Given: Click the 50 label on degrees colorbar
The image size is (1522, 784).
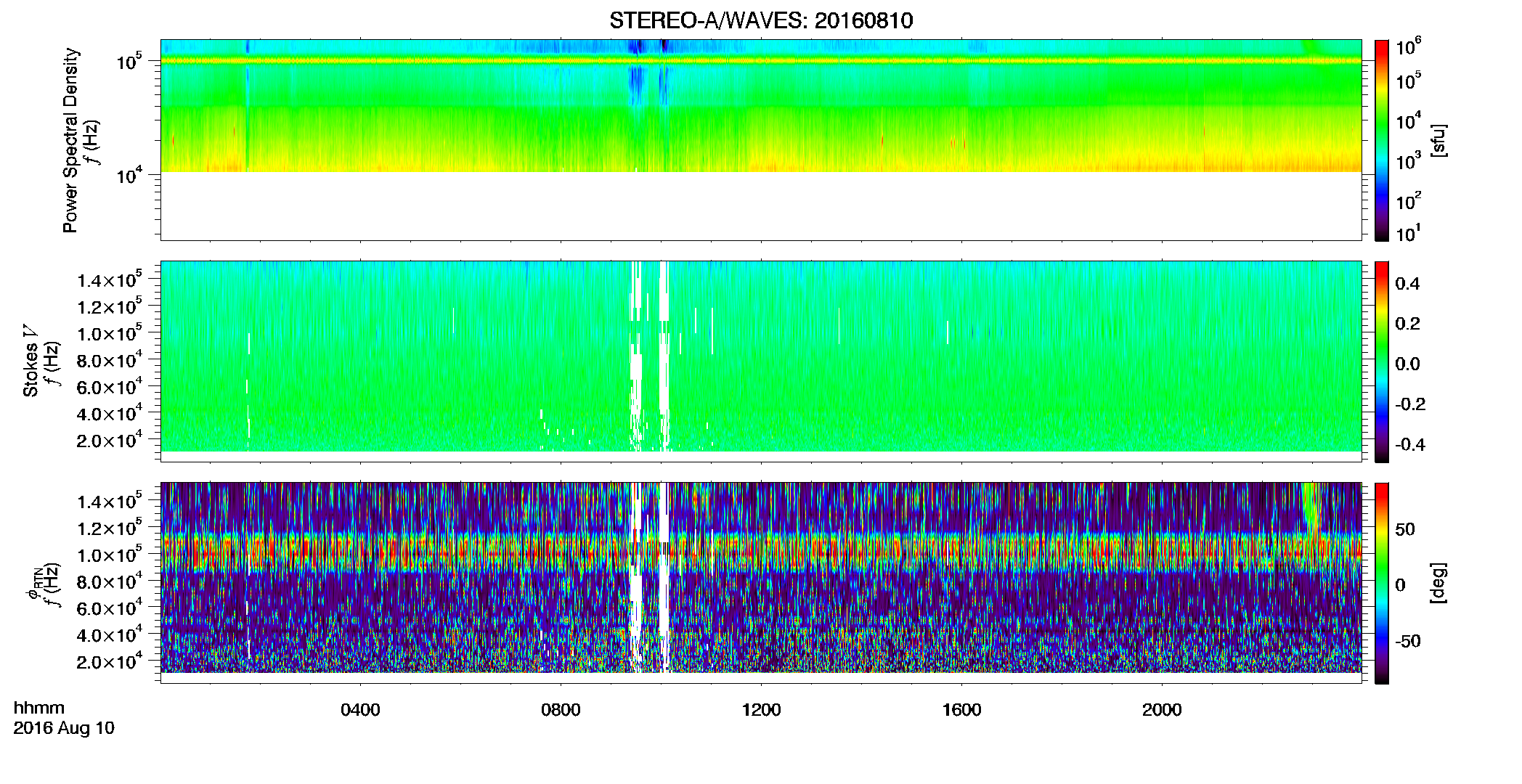Looking at the screenshot, I should coord(1405,529).
